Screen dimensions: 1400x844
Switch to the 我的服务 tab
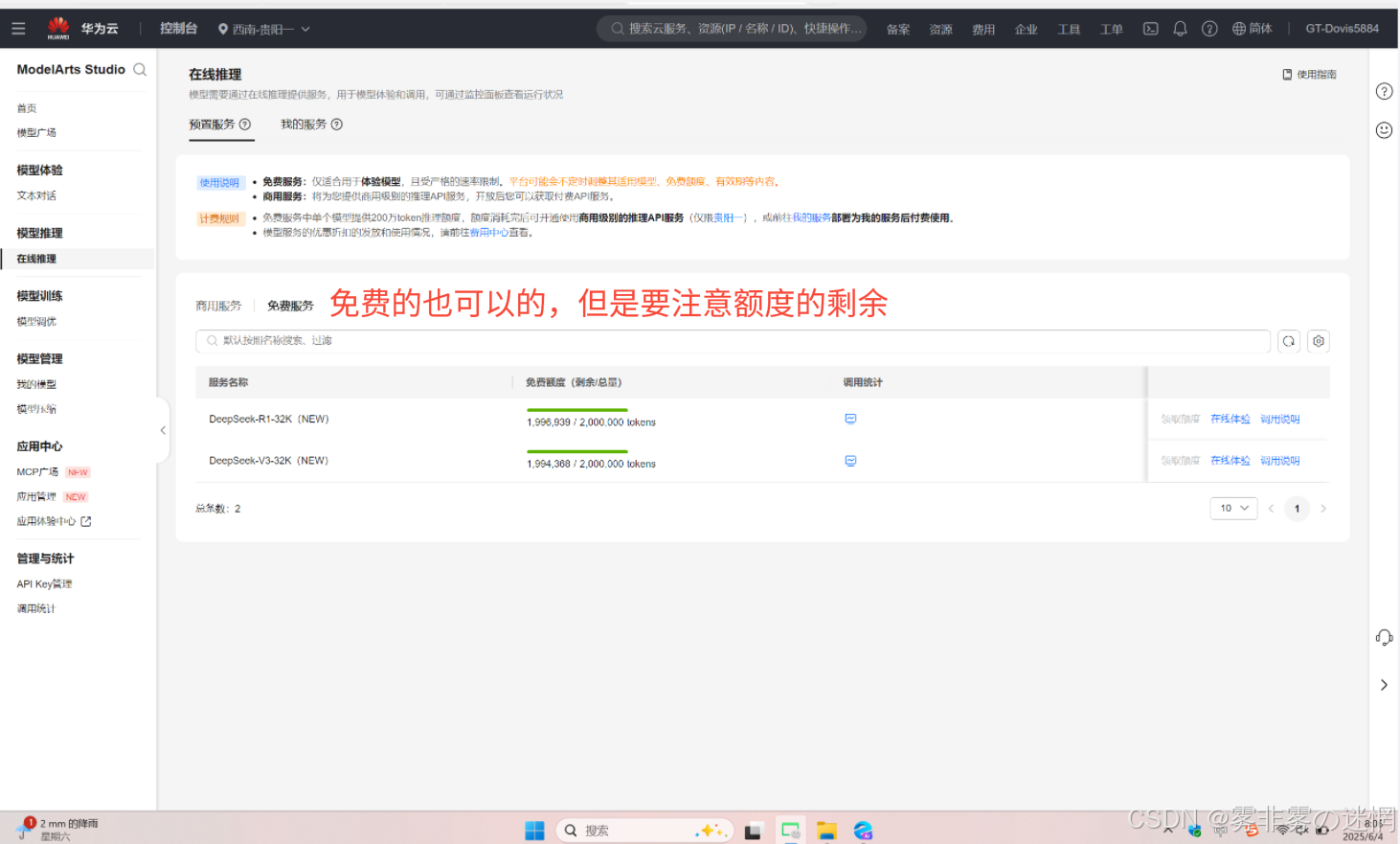coord(310,125)
